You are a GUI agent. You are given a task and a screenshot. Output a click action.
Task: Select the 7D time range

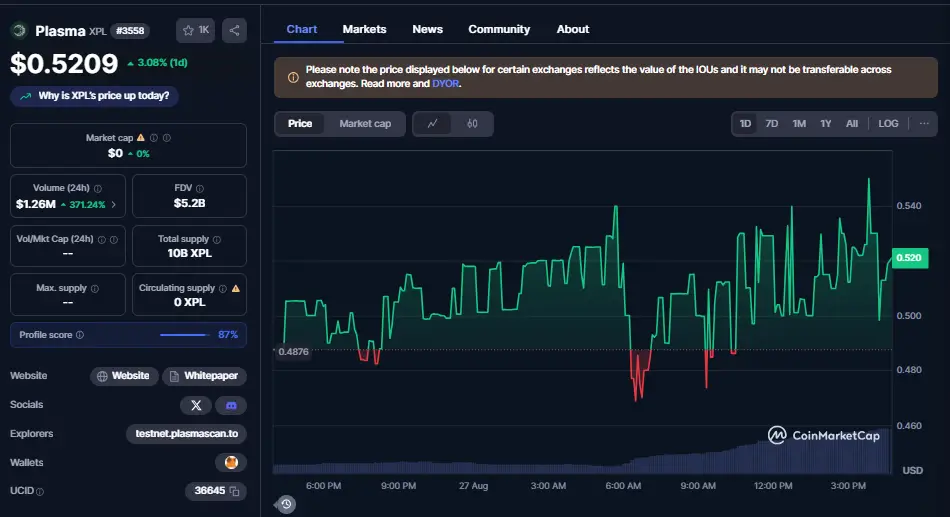(771, 124)
